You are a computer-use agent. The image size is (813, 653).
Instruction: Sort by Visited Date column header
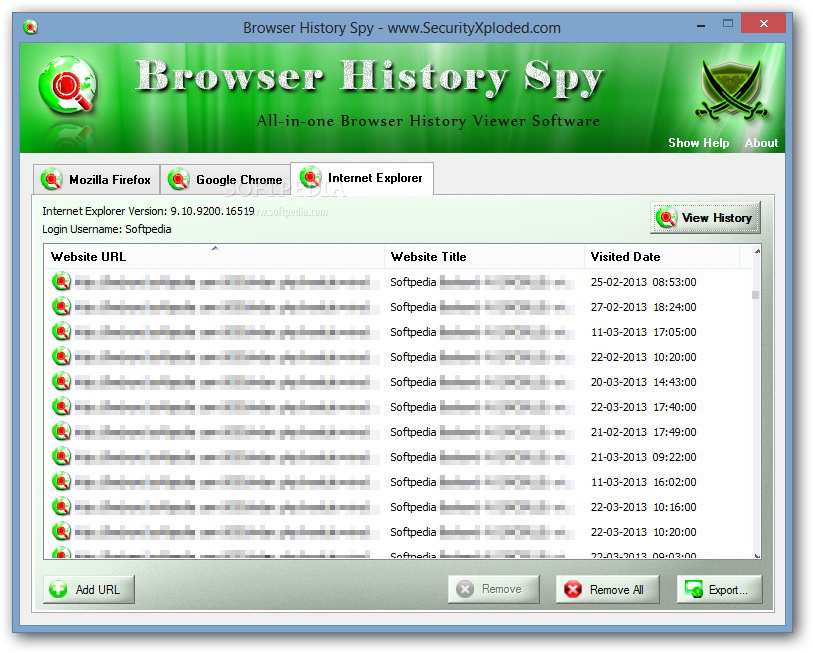pyautogui.click(x=662, y=257)
